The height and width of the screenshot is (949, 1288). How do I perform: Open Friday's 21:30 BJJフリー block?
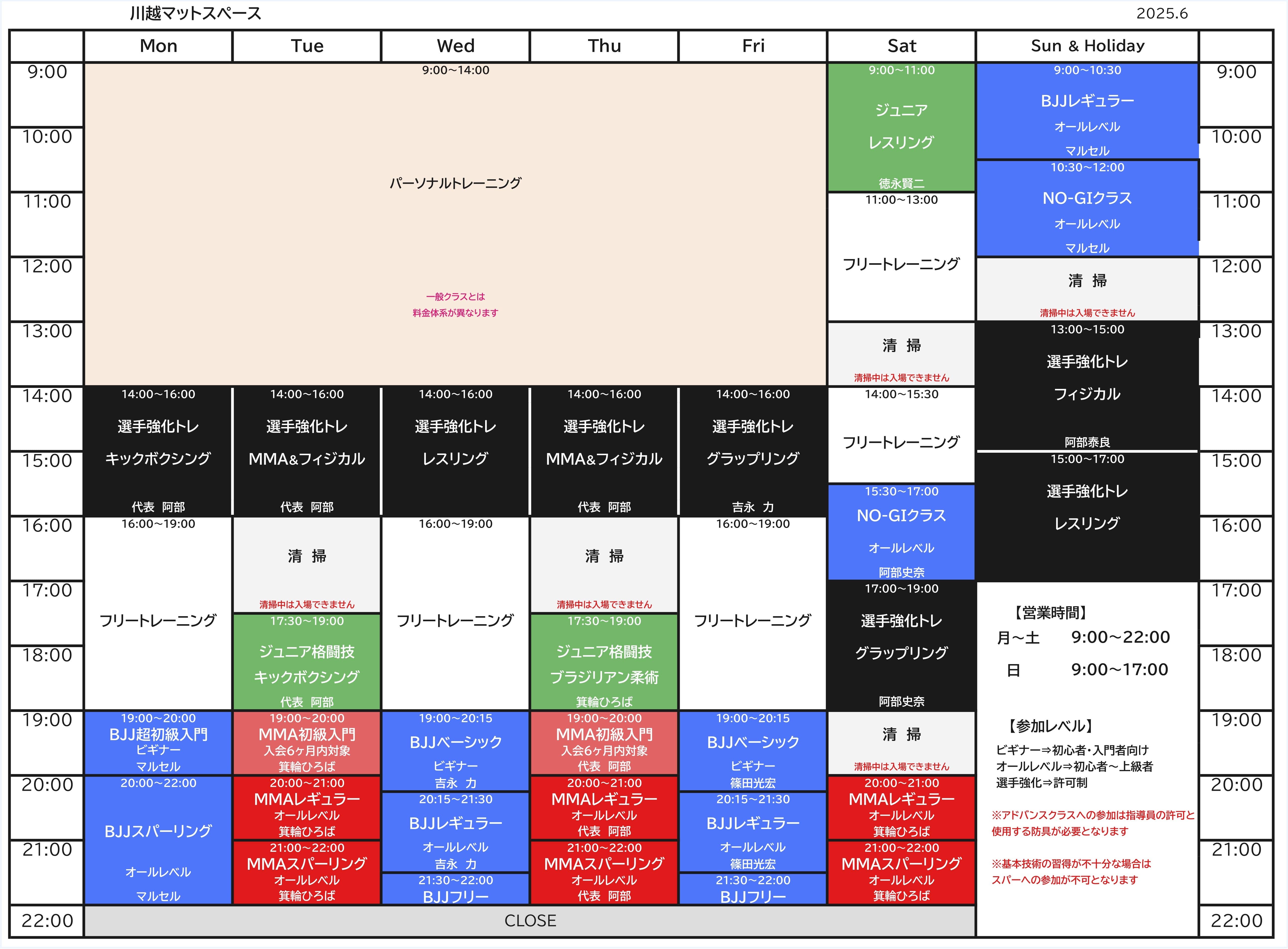pos(753,889)
